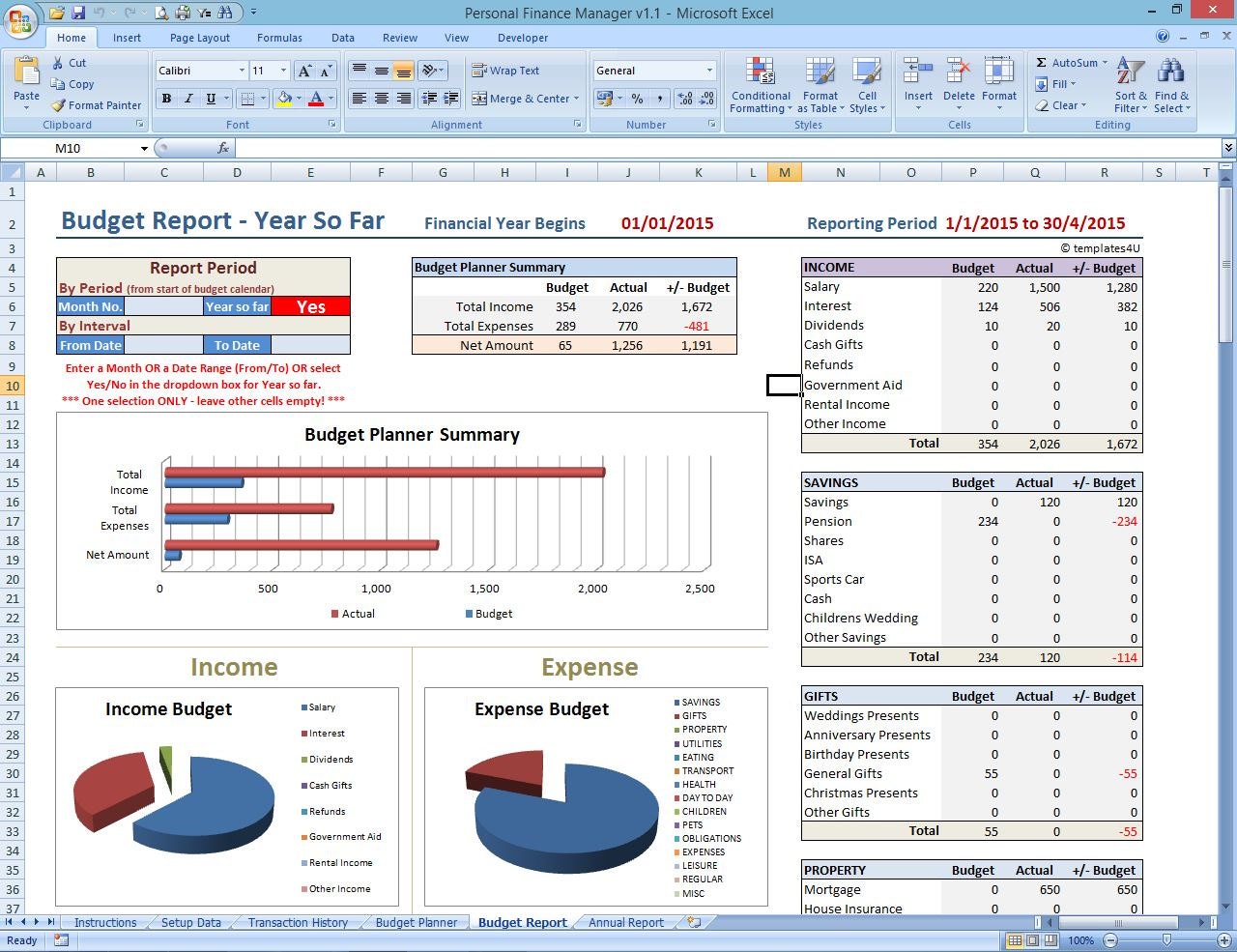Image resolution: width=1237 pixels, height=952 pixels.
Task: Click the Percent Style icon
Action: (637, 99)
